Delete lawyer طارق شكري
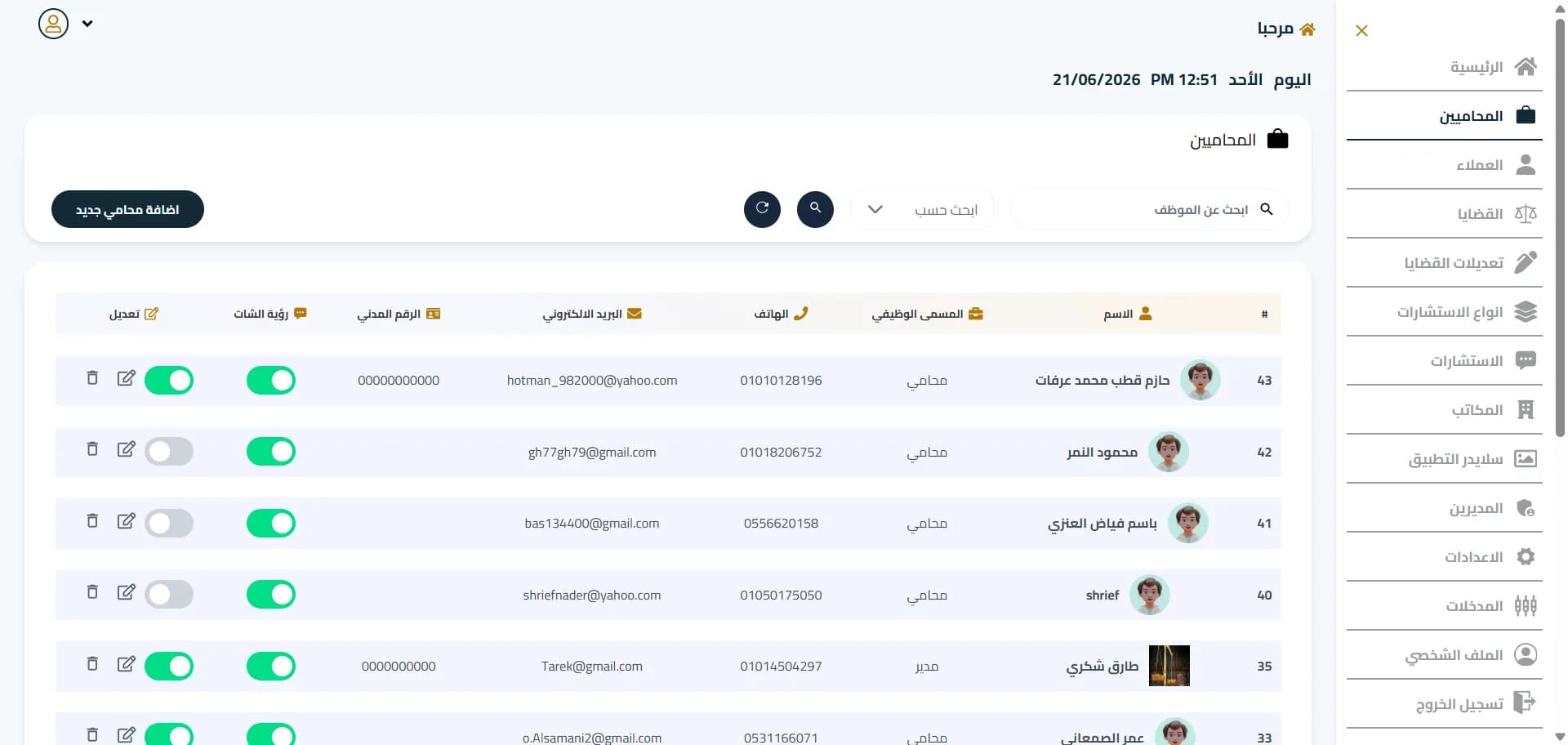 [92, 664]
